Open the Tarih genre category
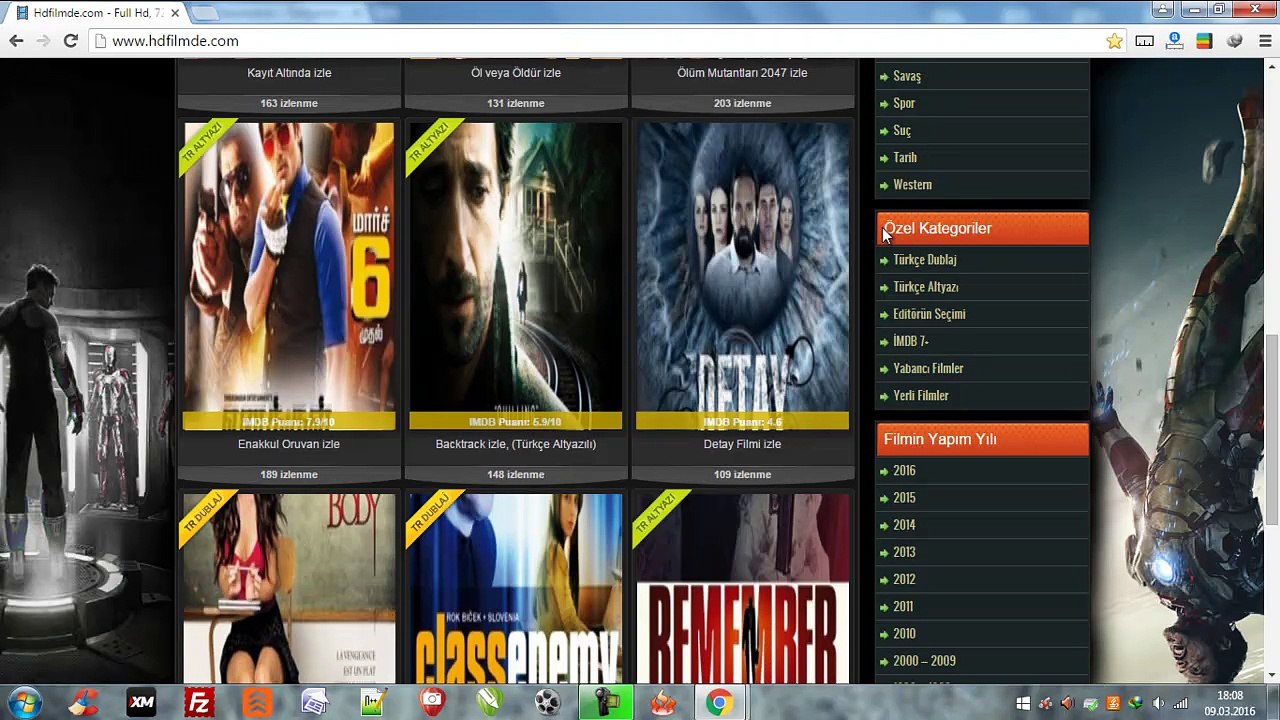This screenshot has width=1280, height=720. 905,157
